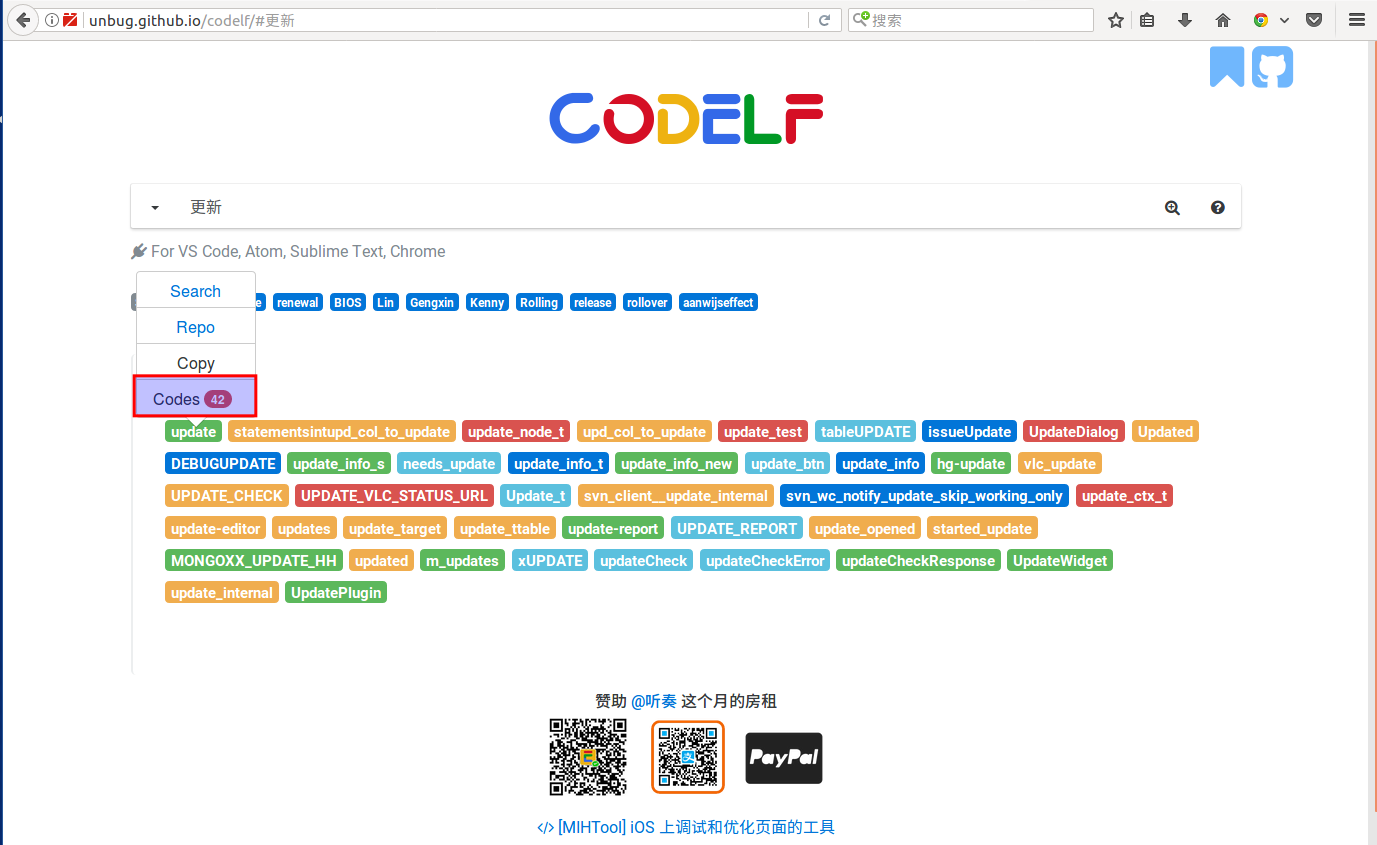Open the VS Code, Atom, Sublime Text link
1377x845 pixels.
pos(298,252)
